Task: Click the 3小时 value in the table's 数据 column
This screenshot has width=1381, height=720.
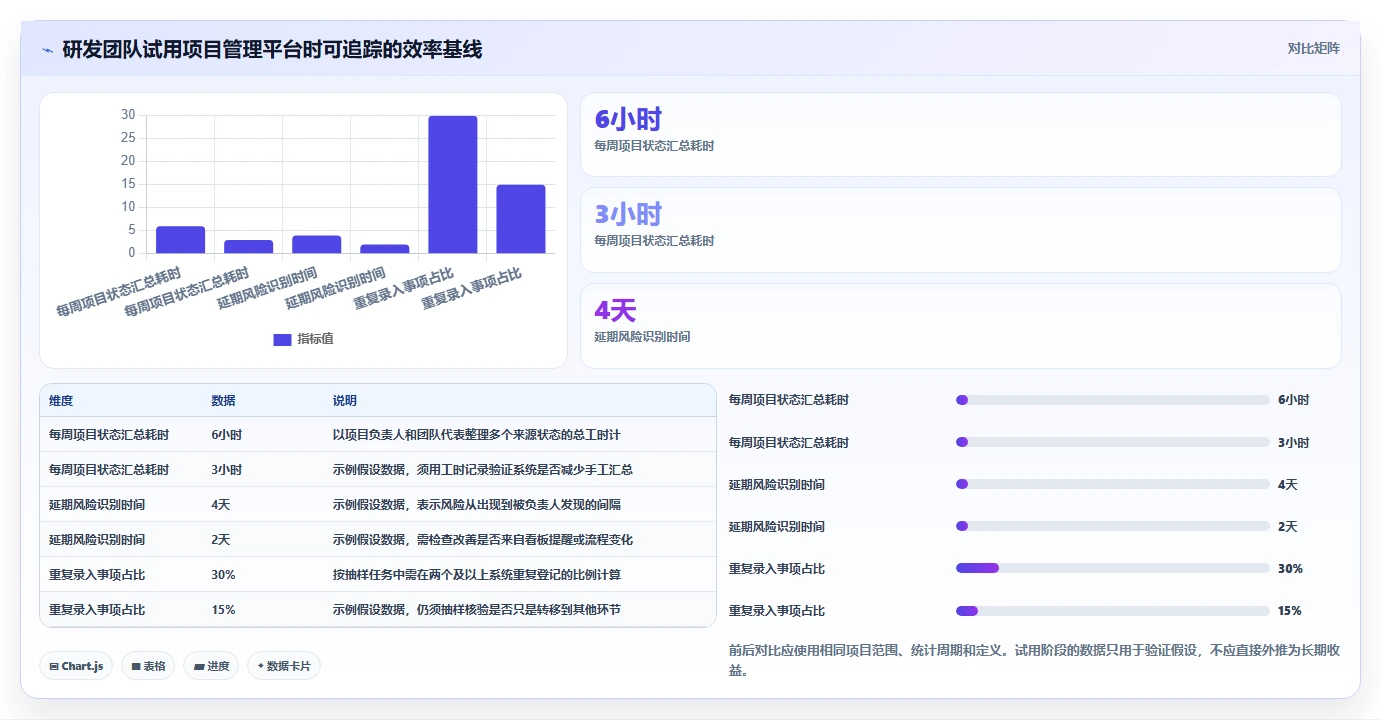Action: point(226,470)
